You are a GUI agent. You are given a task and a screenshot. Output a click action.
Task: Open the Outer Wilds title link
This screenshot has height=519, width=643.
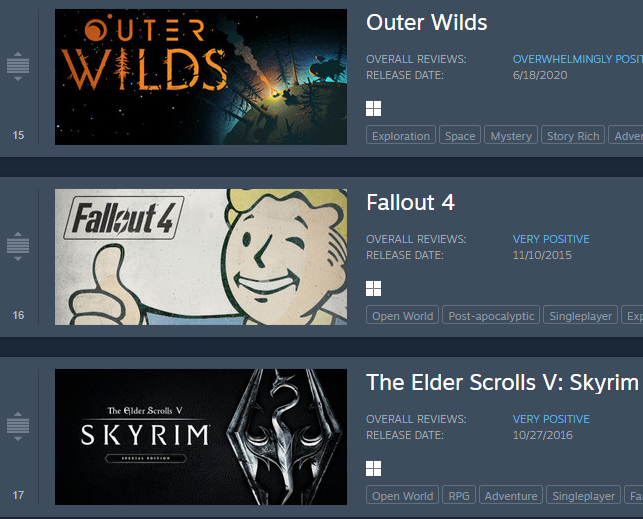point(426,22)
